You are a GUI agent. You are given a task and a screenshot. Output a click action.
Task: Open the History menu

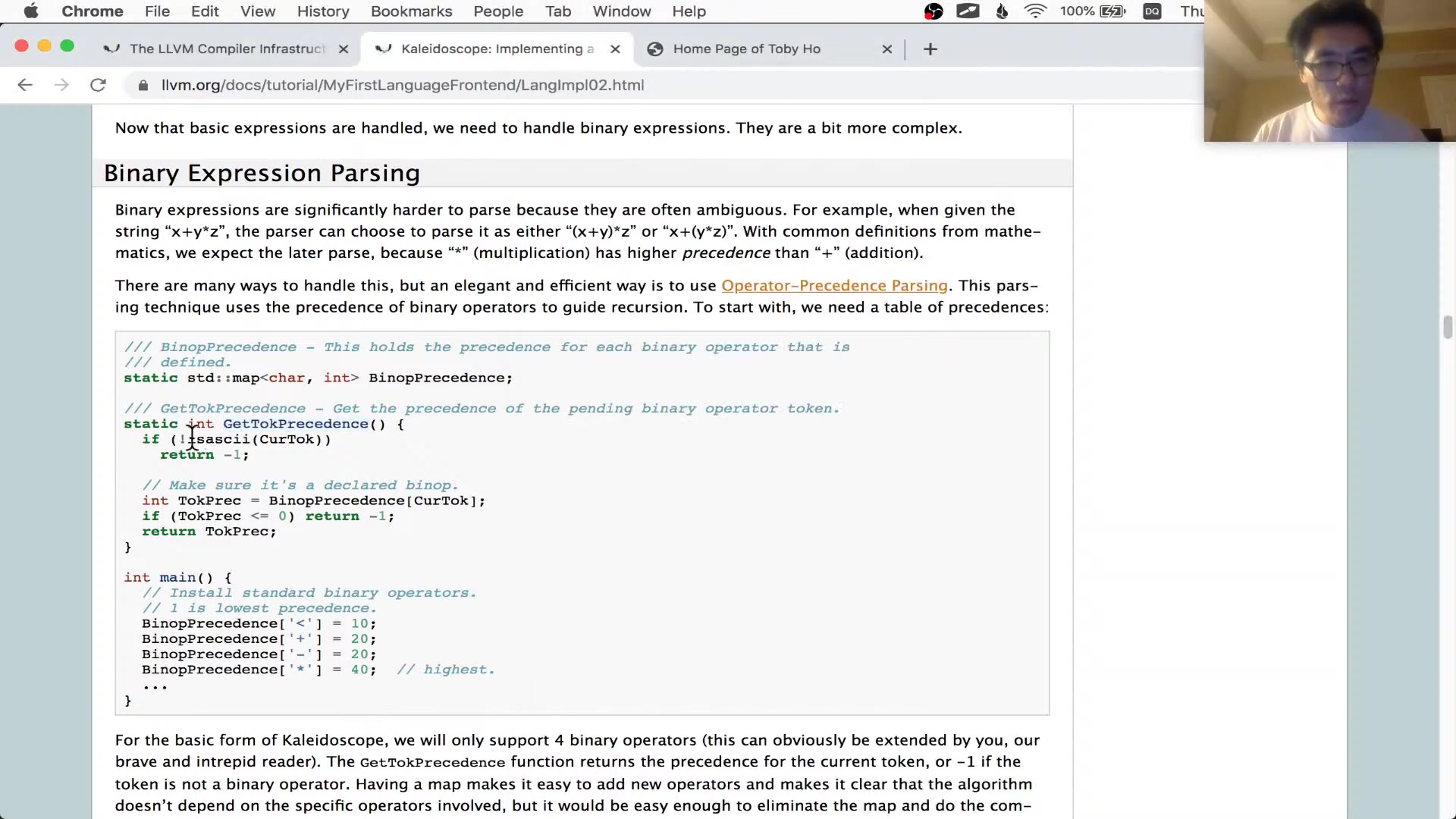tap(323, 11)
